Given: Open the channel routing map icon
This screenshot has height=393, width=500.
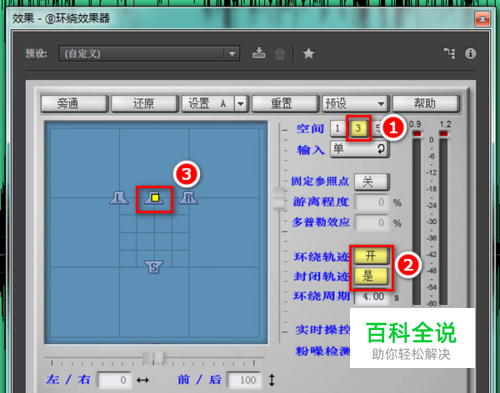Looking at the screenshot, I should (449, 53).
